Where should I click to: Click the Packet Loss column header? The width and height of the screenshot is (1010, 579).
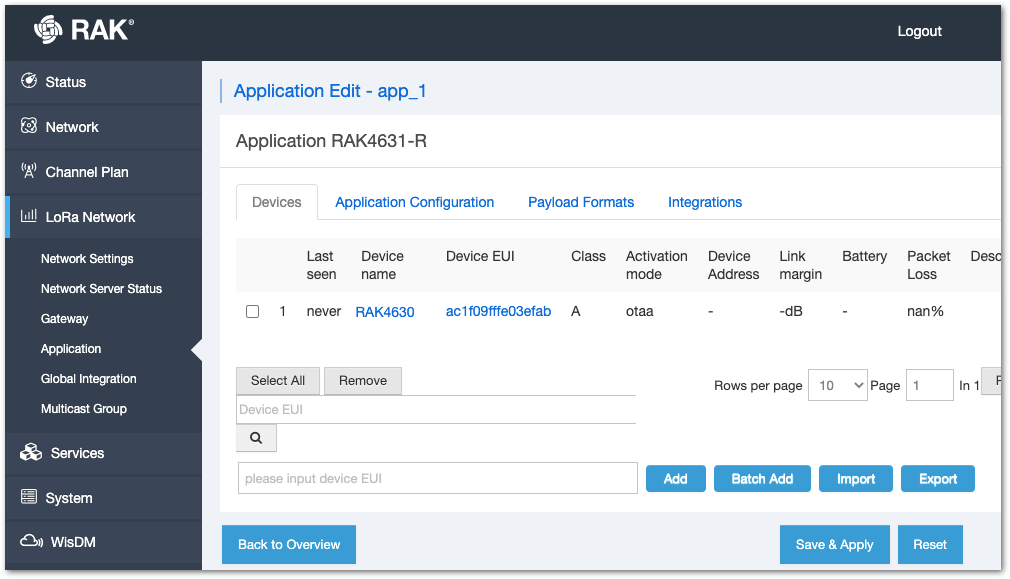point(928,265)
